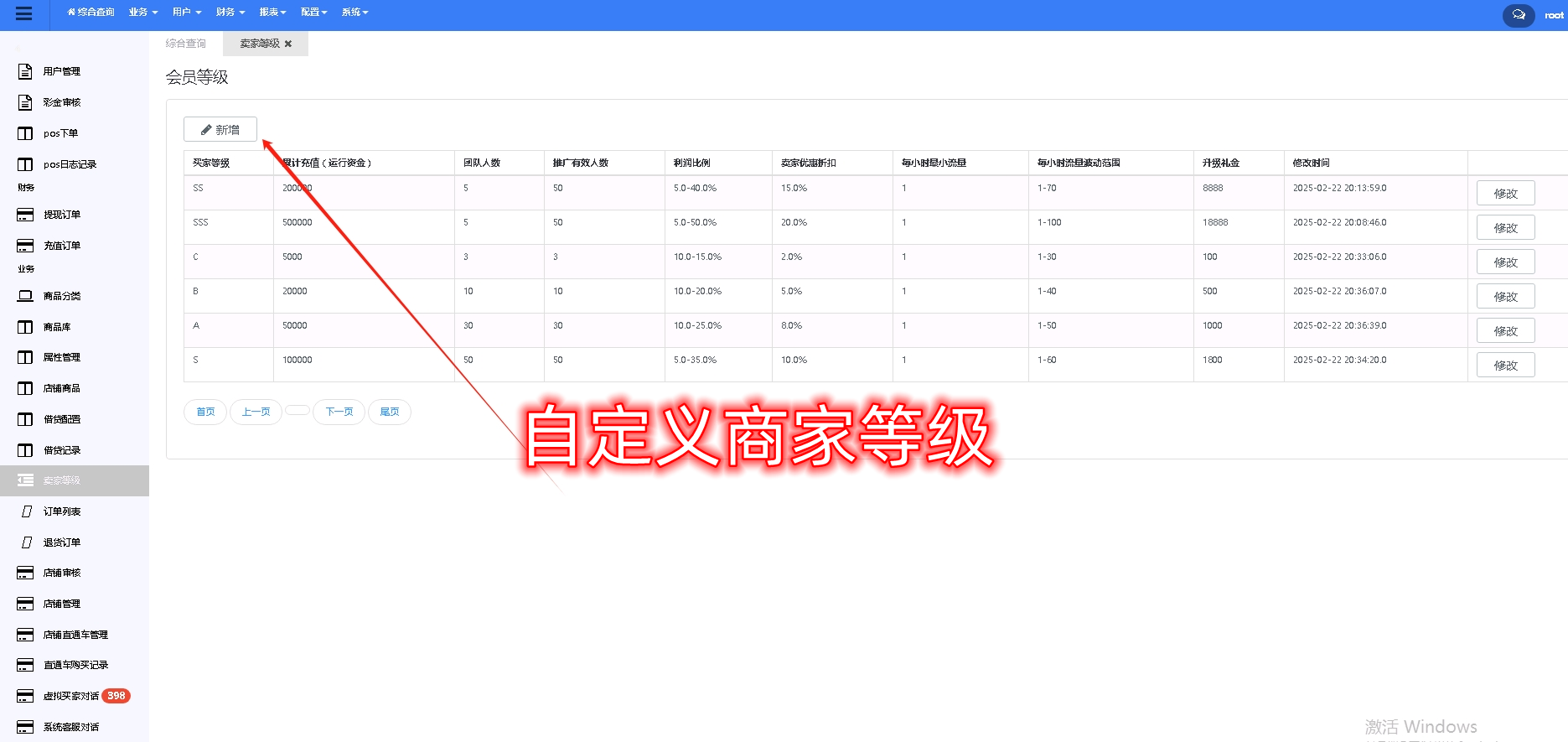The image size is (1568, 742).
Task: Select timestamp 2025-02-22 20:34:20.0
Action: (1339, 360)
